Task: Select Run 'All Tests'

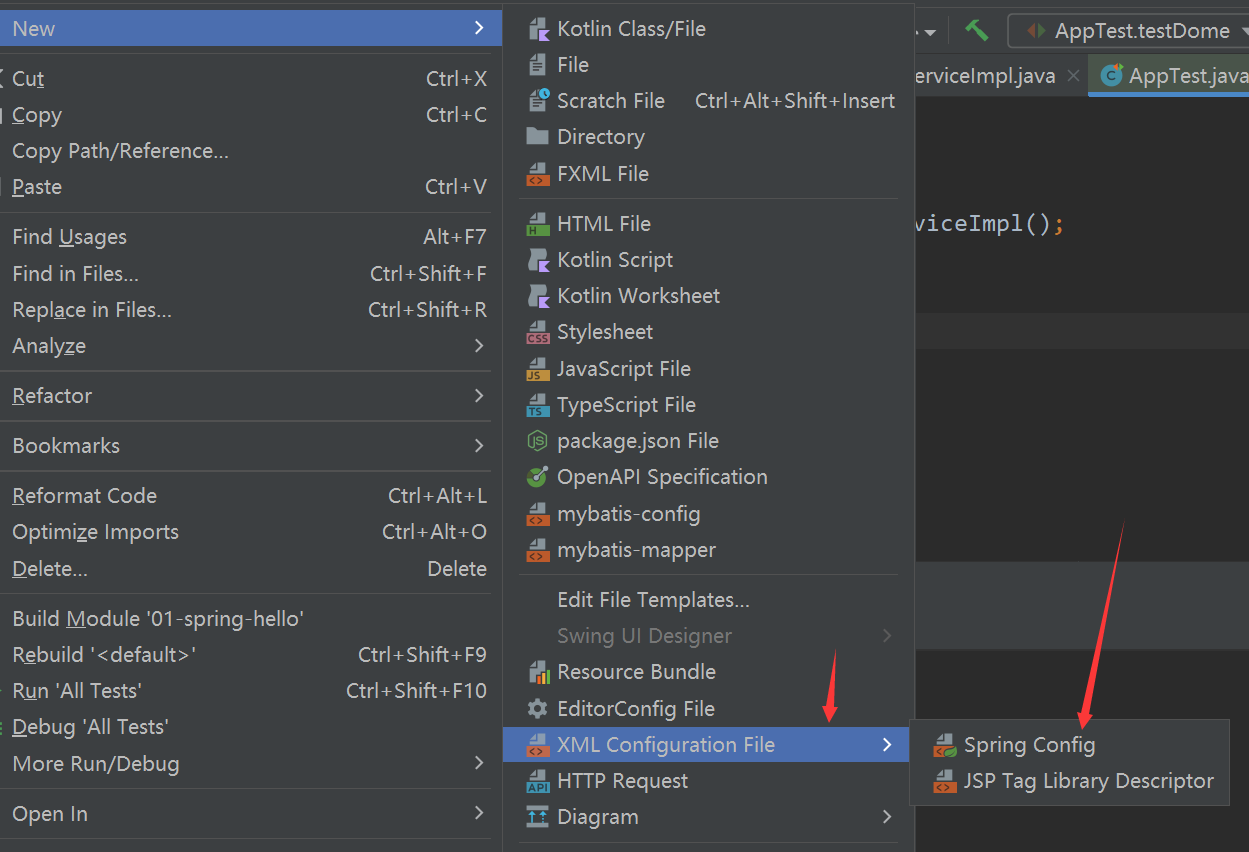Action: [x=251, y=691]
